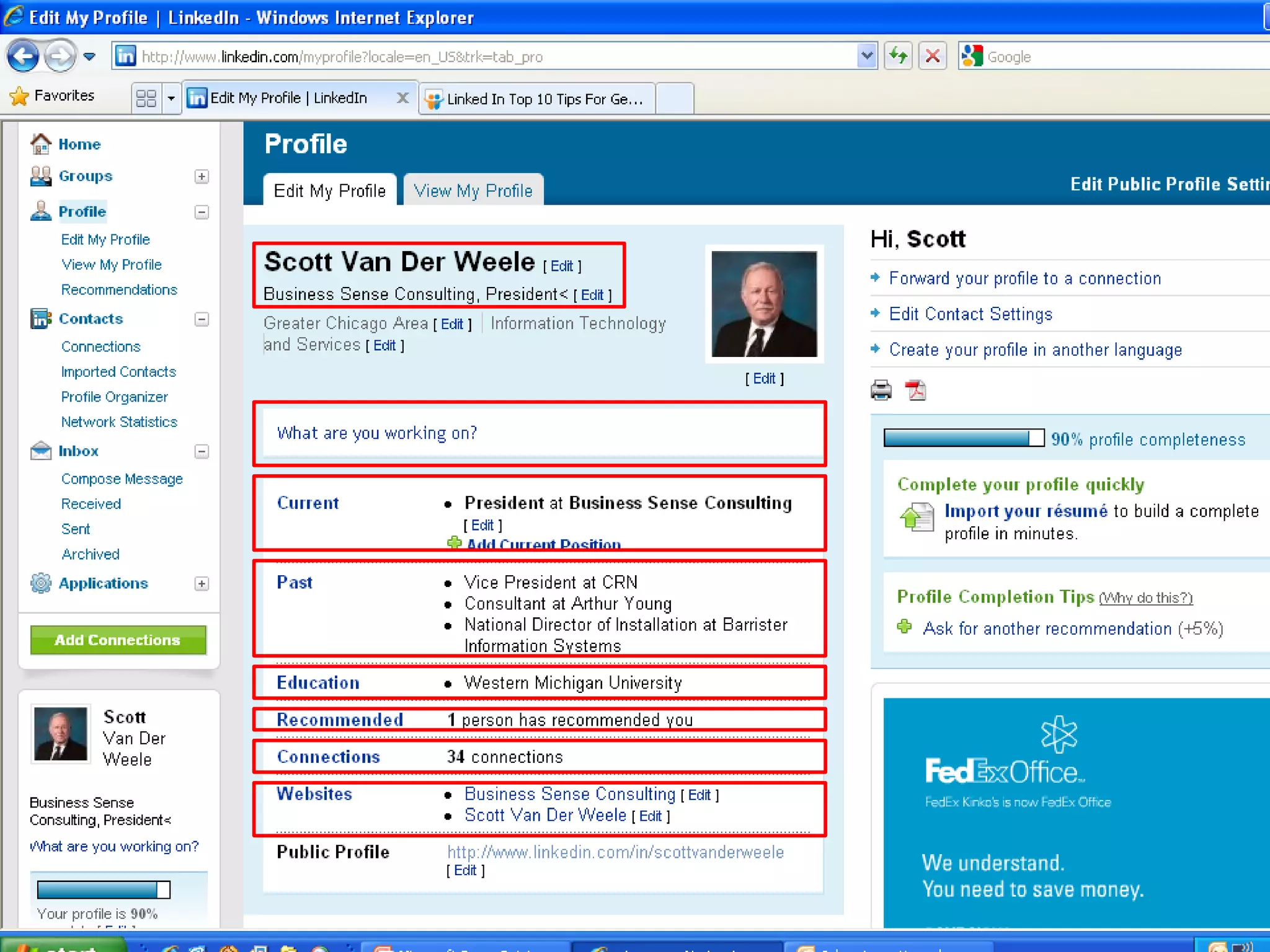1270x952 pixels.
Task: Click the printer icon to print the profile
Action: 881,390
